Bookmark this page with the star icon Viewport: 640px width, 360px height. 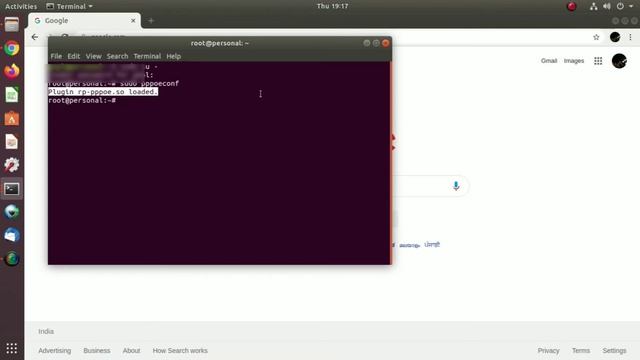pos(596,37)
